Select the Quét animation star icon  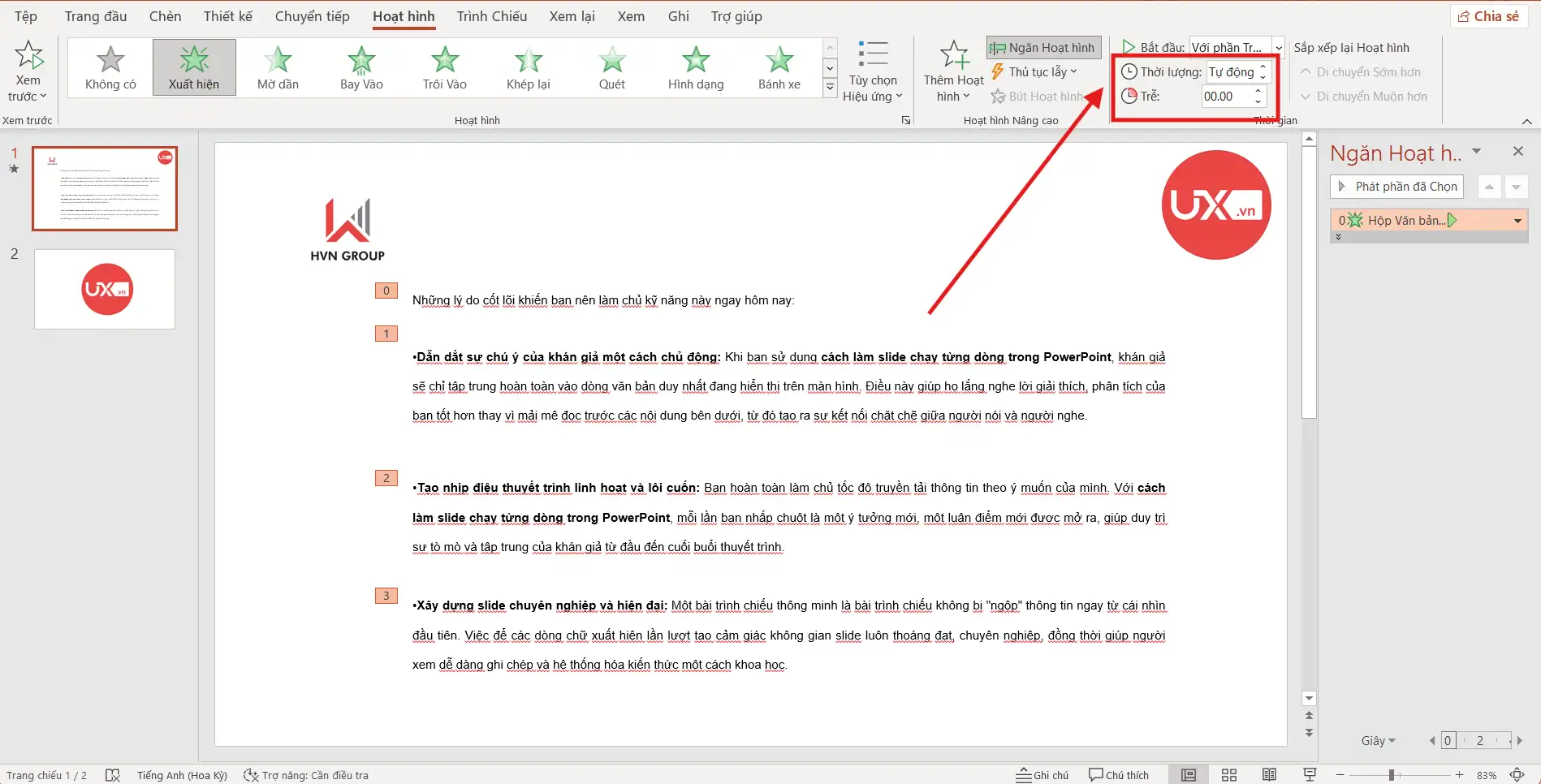coord(612,59)
